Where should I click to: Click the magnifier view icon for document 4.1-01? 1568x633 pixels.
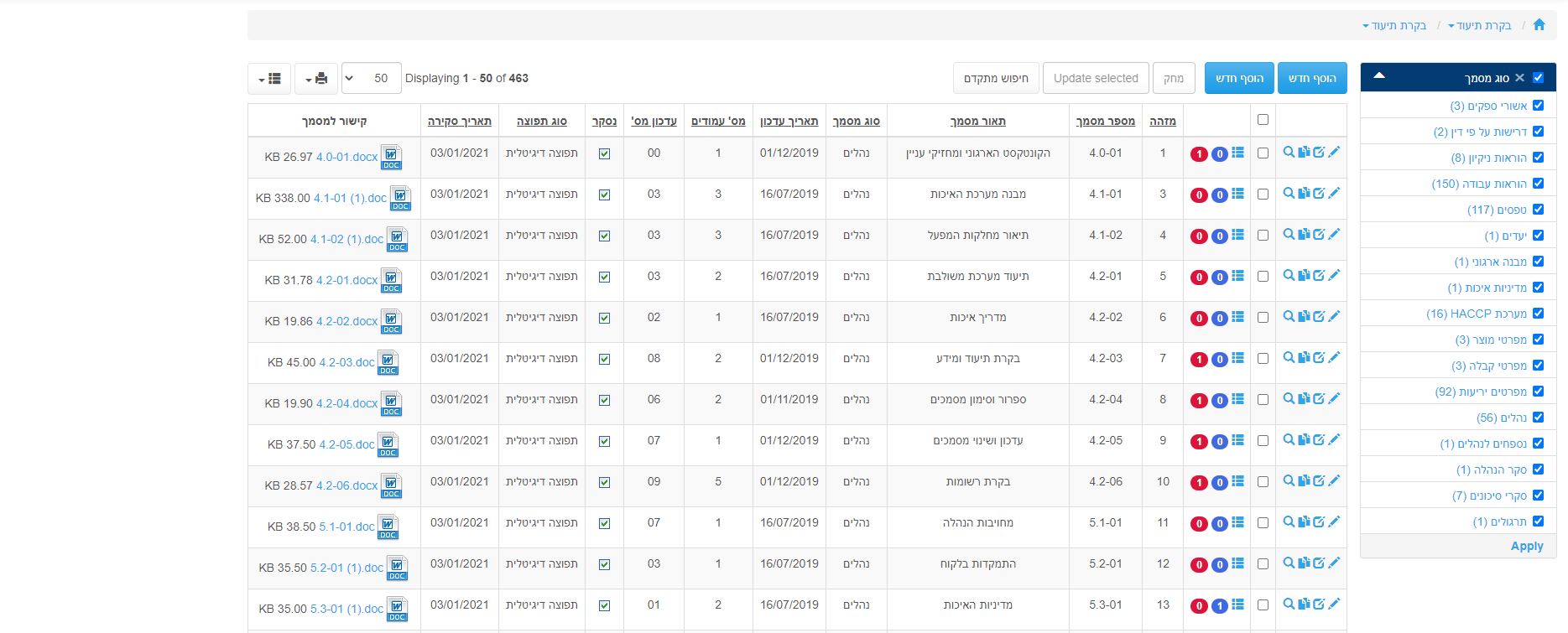(x=1289, y=194)
